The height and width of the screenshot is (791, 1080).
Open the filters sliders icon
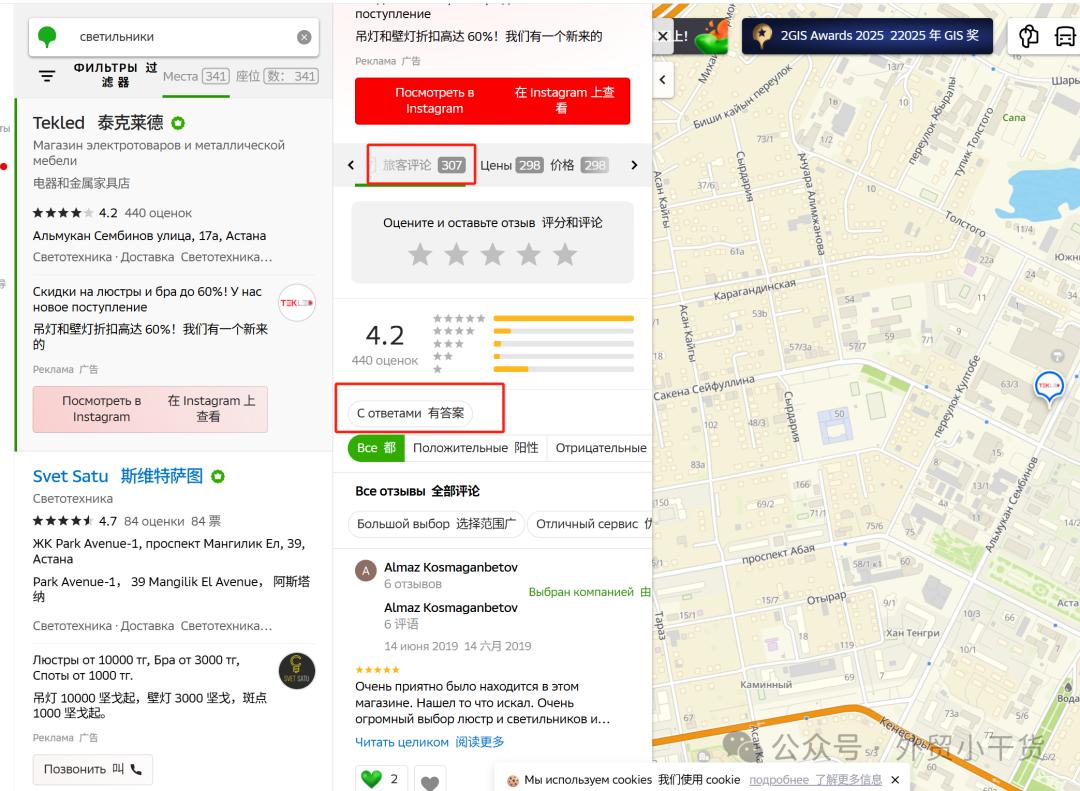click(x=47, y=76)
